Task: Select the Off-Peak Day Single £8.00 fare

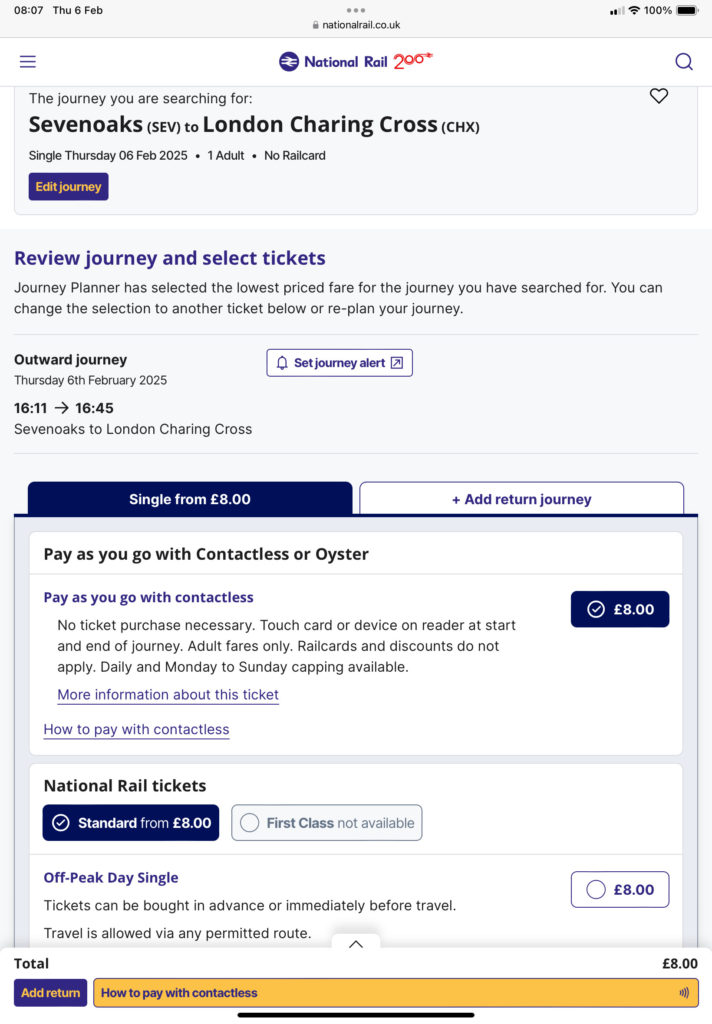Action: click(x=620, y=889)
